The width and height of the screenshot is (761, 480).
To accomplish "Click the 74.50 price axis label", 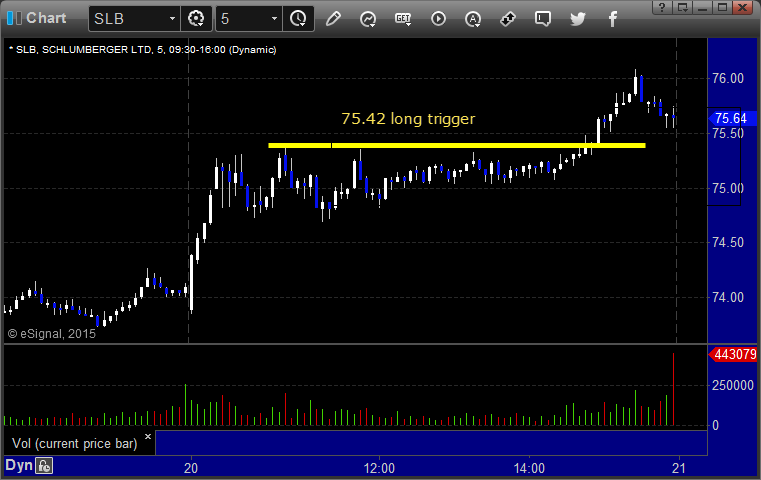I will pyautogui.click(x=728, y=242).
